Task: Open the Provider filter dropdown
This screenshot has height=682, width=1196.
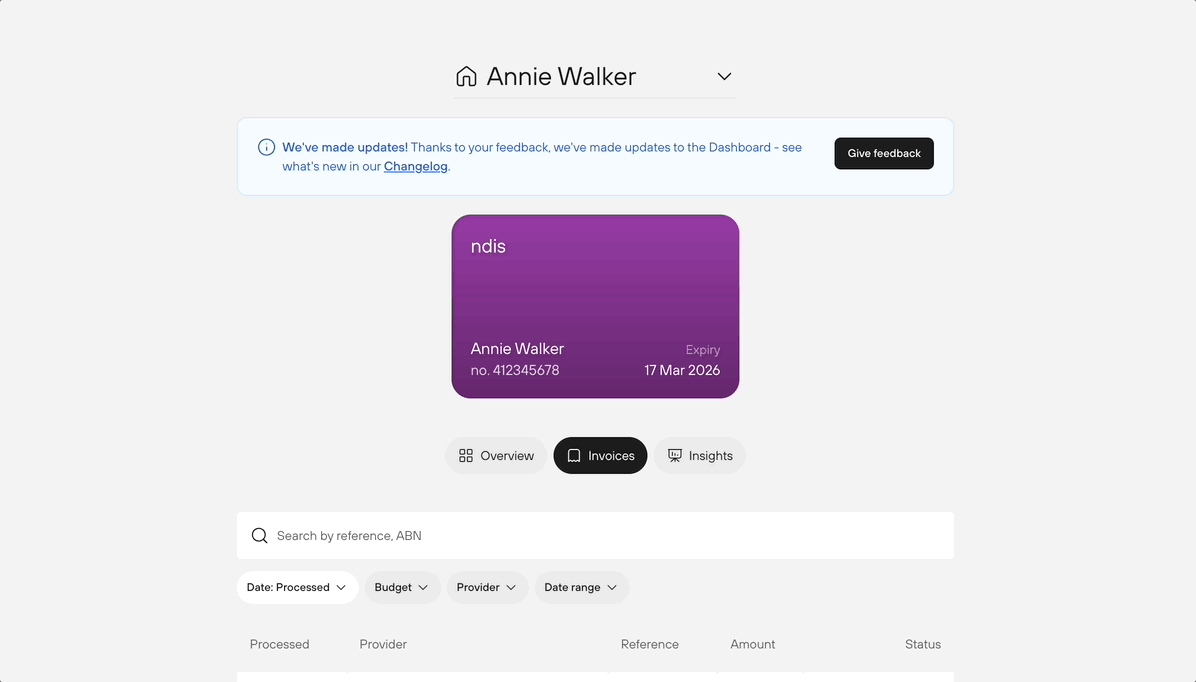Action: [487, 587]
